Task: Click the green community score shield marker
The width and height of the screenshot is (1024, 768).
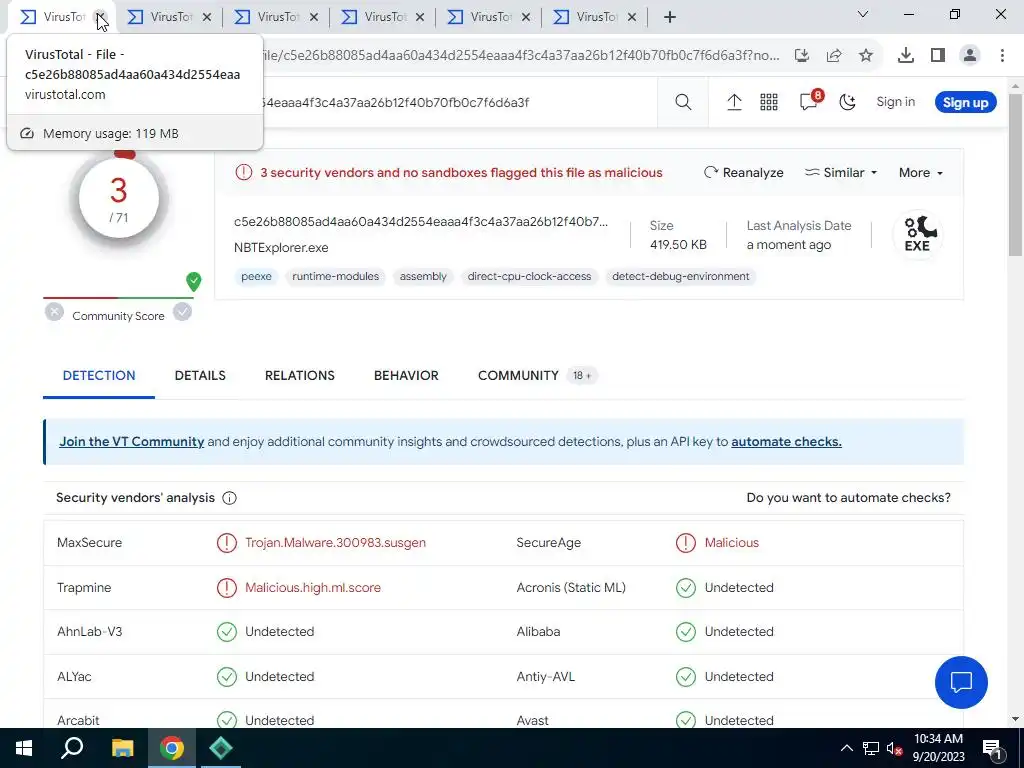Action: click(193, 281)
